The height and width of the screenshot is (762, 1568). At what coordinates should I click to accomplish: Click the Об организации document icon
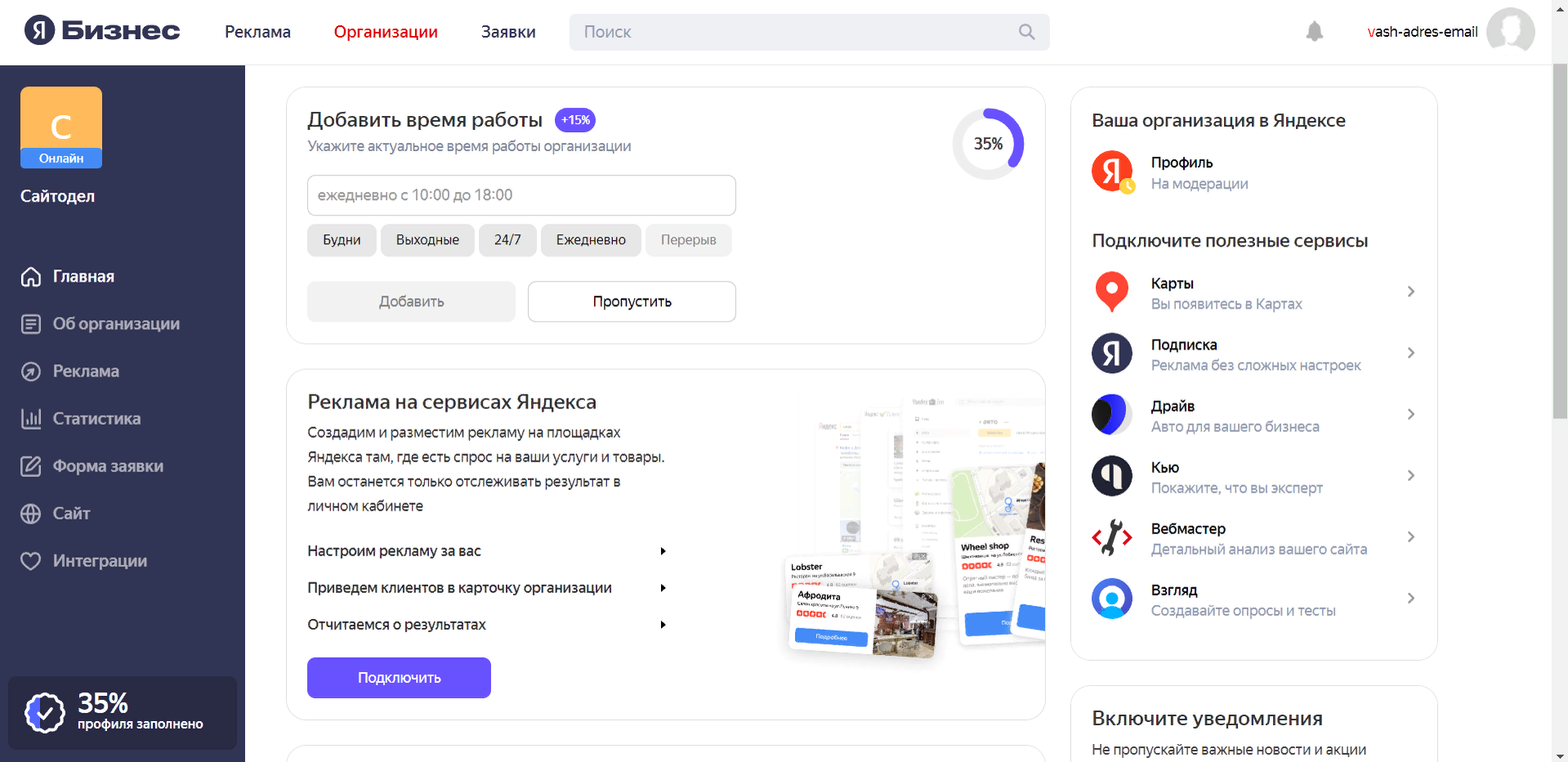(x=31, y=324)
